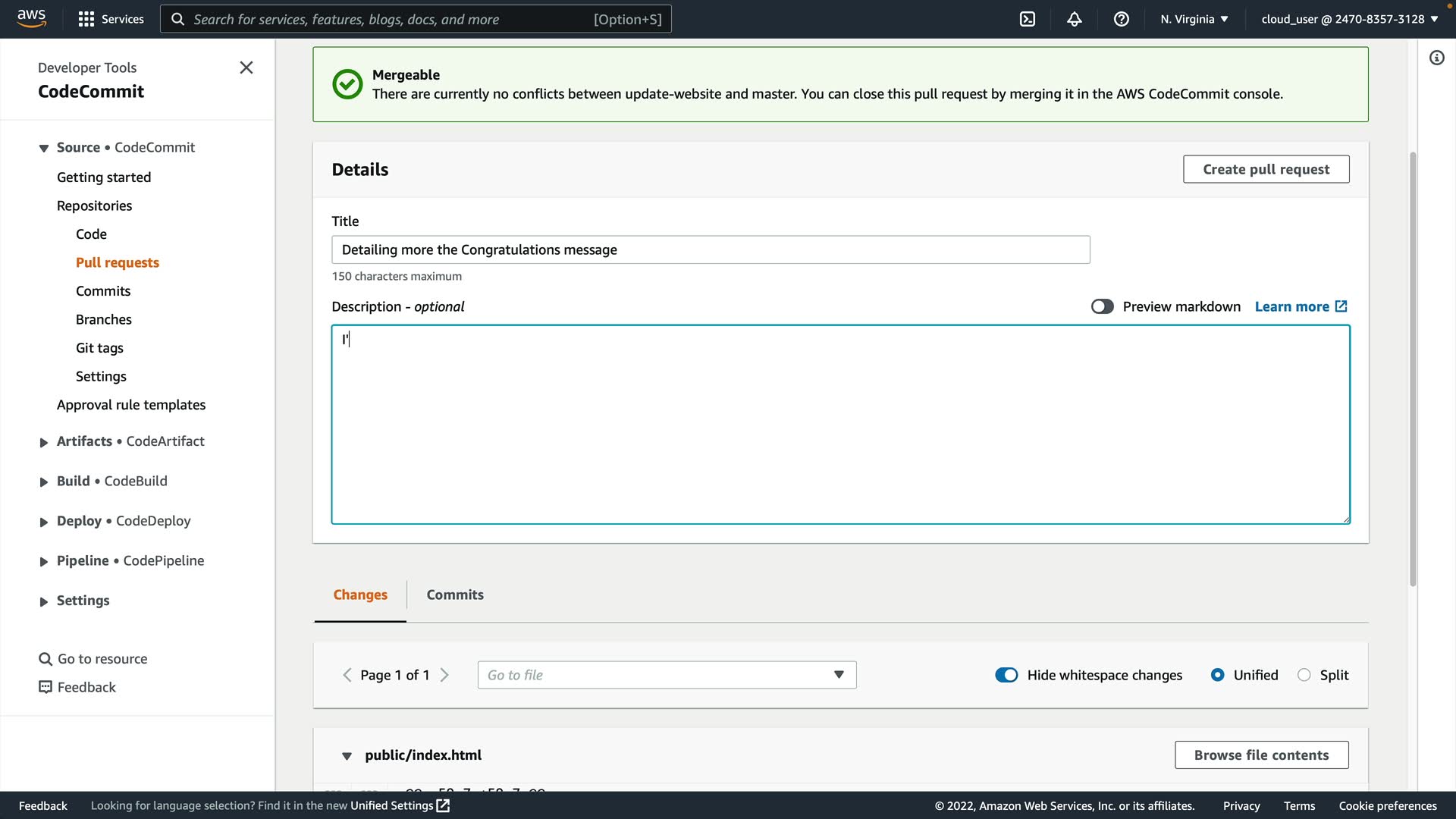
Task: Open the AWS CloudShell icon
Action: pyautogui.click(x=1028, y=19)
